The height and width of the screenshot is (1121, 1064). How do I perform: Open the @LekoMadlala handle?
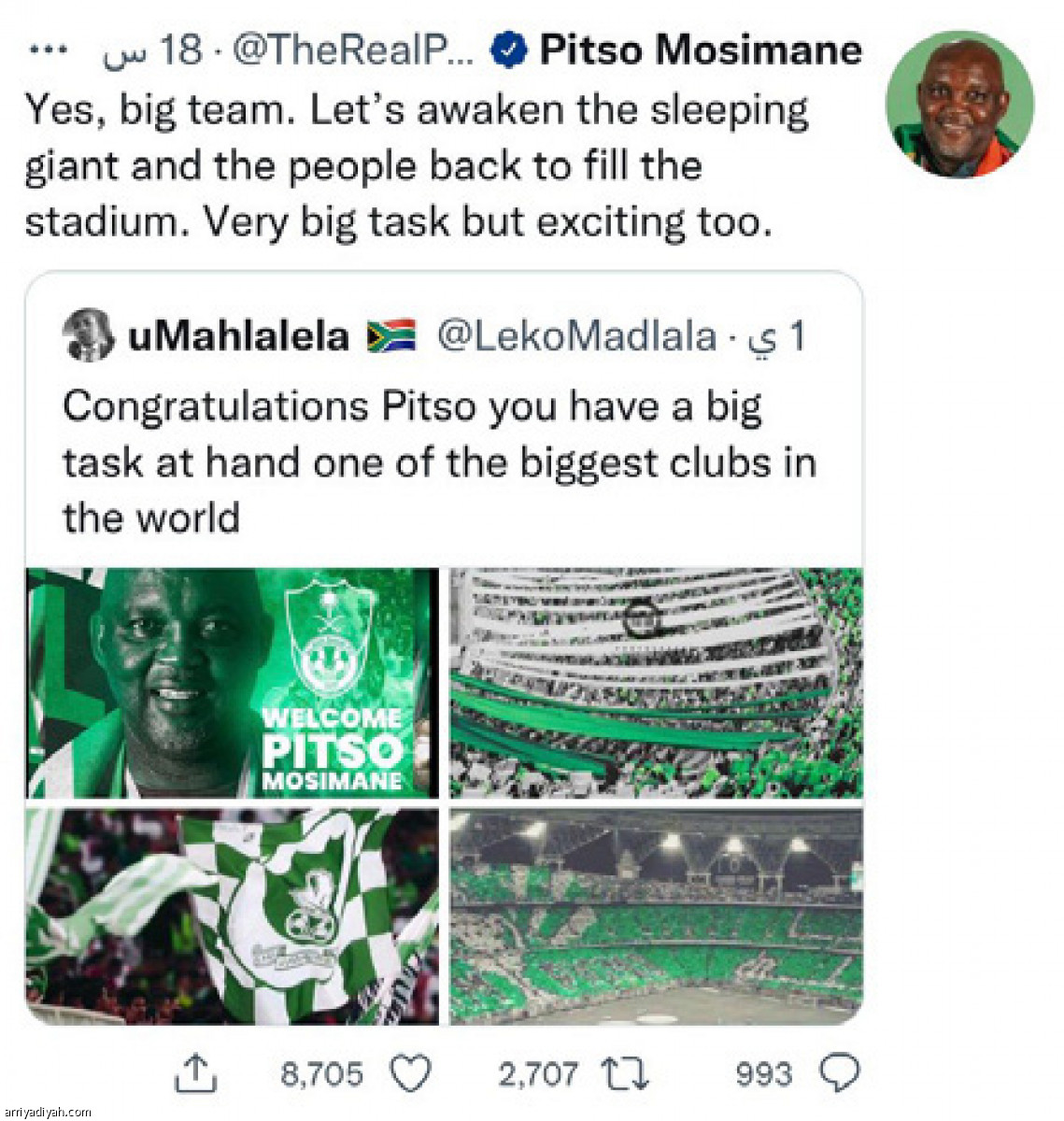click(x=576, y=335)
